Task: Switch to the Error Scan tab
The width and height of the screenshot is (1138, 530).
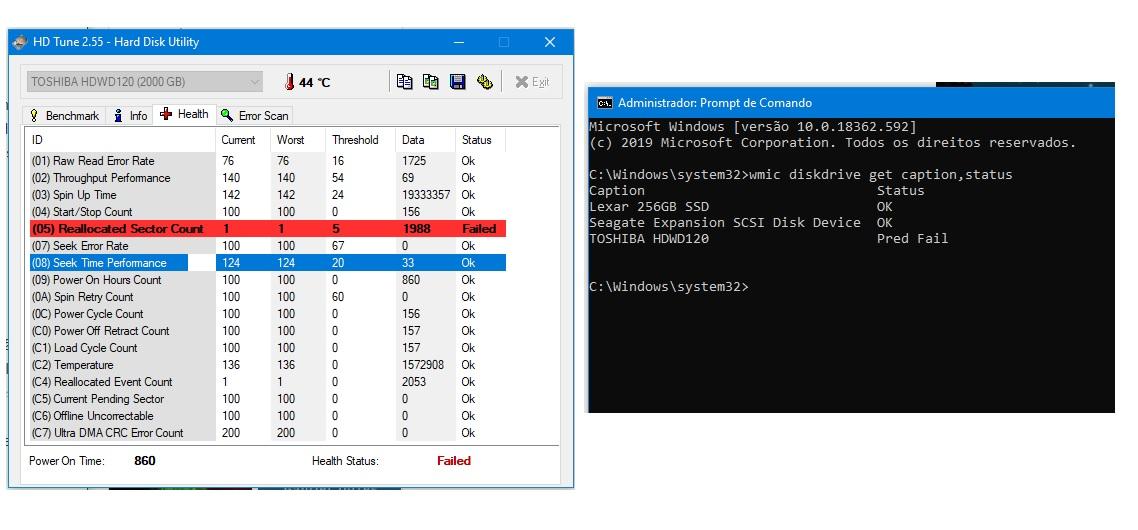Action: click(x=255, y=115)
